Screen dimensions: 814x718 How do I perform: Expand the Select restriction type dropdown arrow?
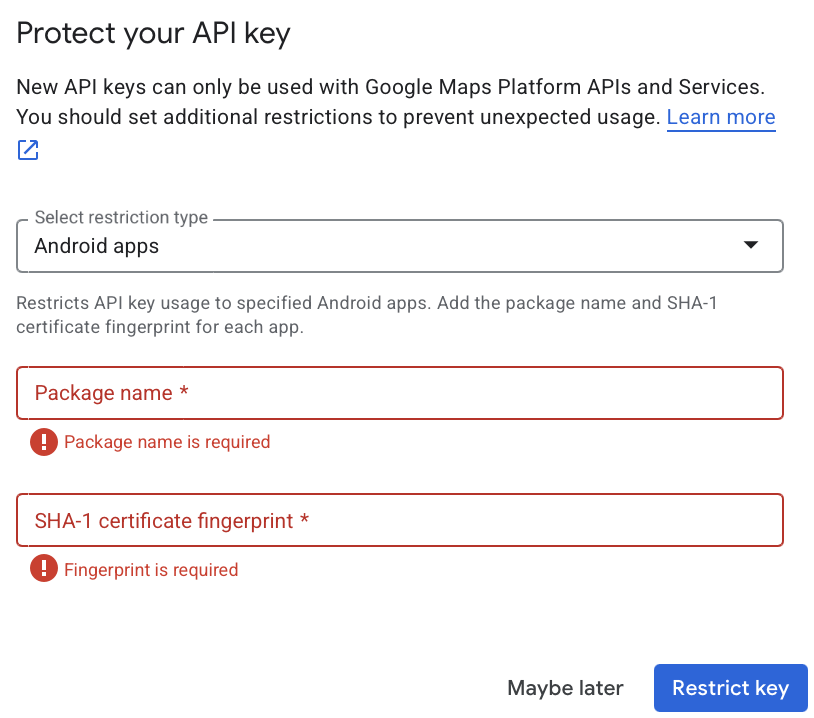click(x=751, y=246)
